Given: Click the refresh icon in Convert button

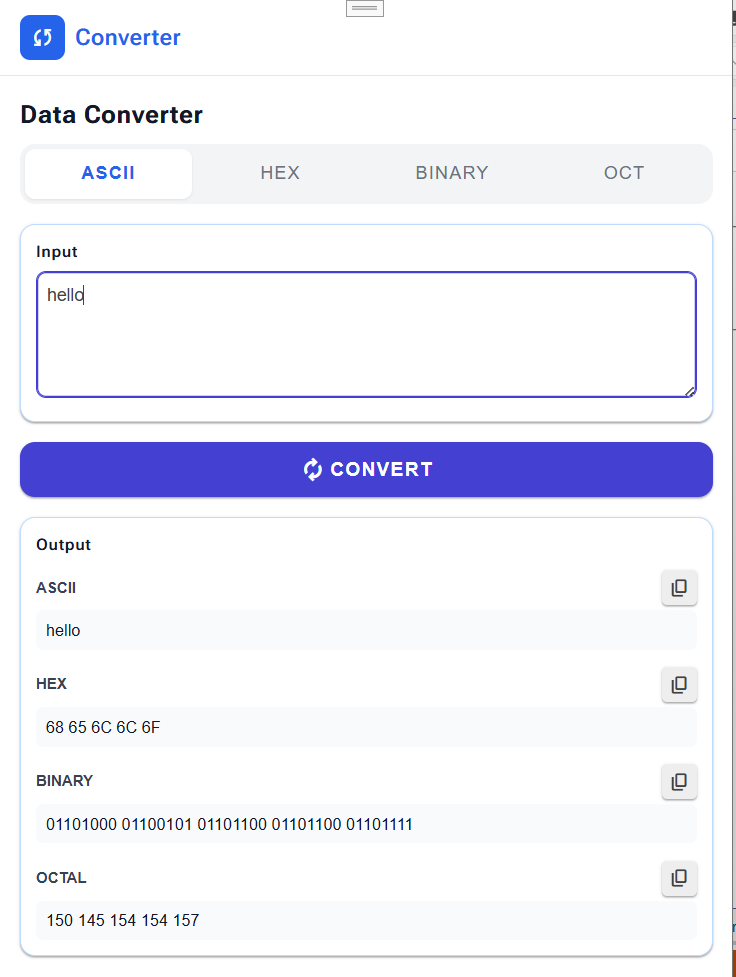Looking at the screenshot, I should [313, 469].
